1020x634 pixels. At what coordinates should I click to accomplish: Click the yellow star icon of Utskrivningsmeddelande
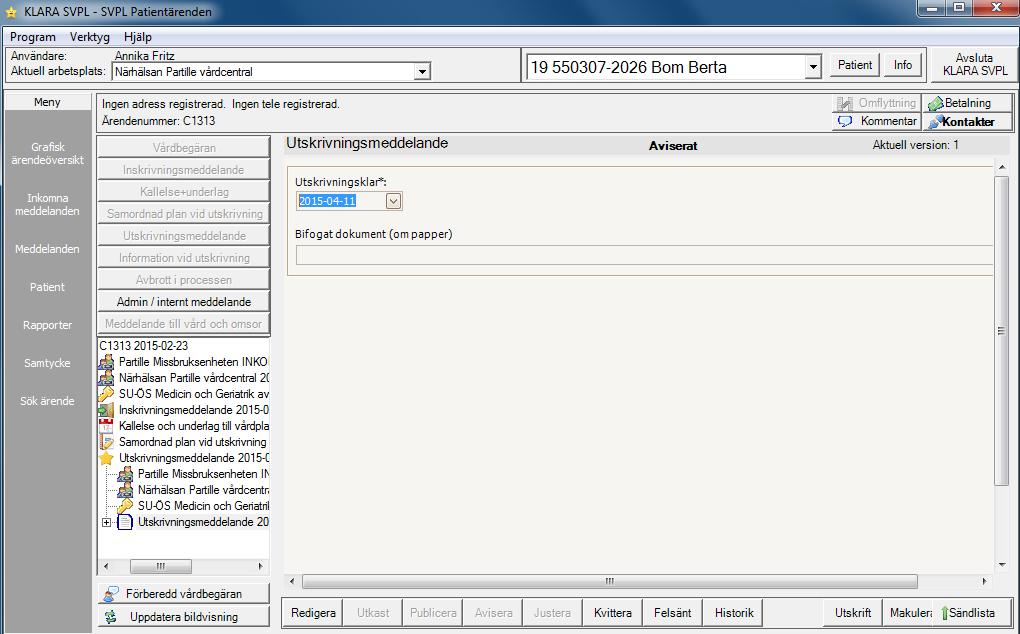tap(106, 458)
